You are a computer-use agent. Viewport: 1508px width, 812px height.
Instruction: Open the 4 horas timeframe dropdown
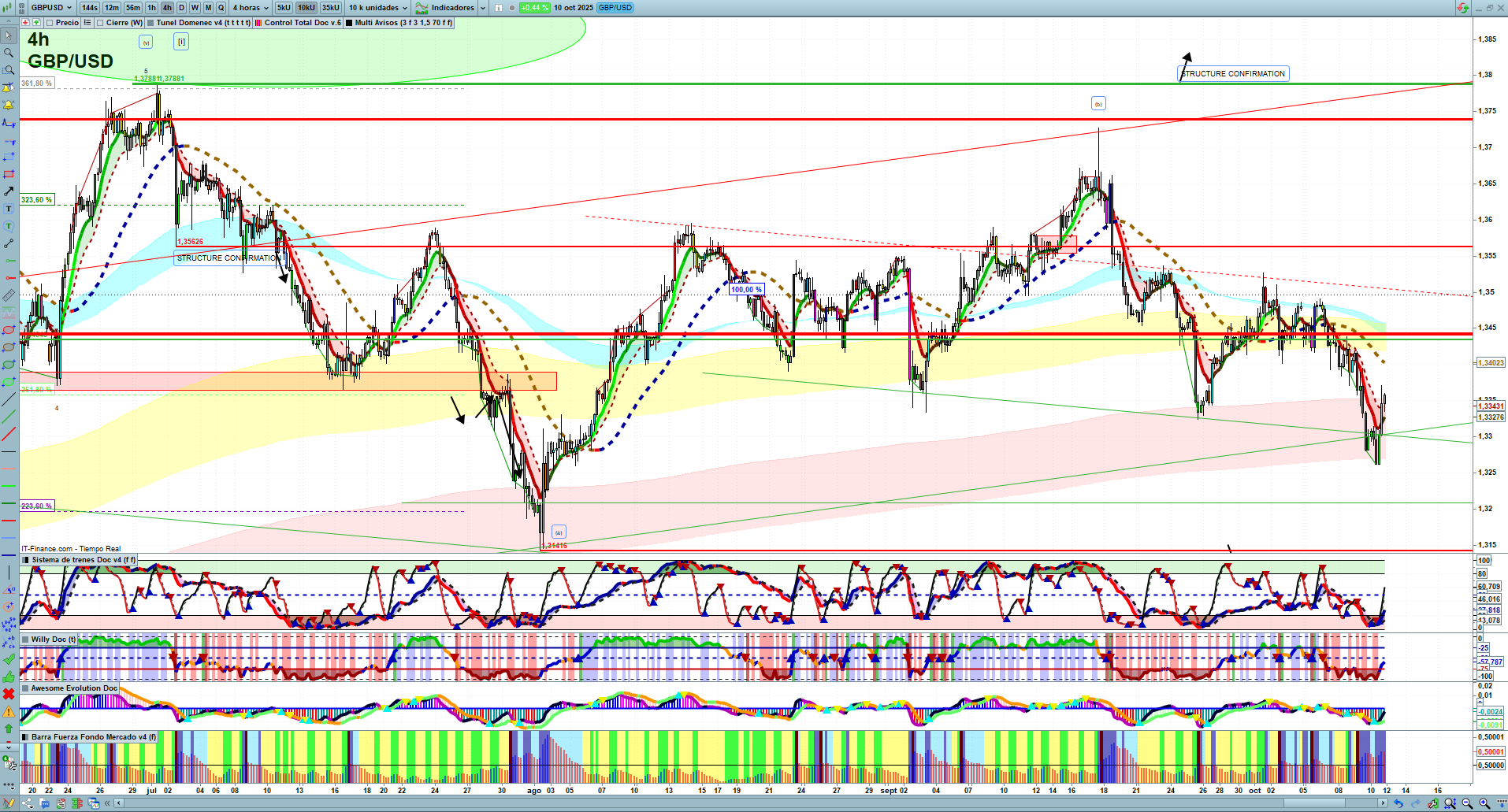point(250,8)
